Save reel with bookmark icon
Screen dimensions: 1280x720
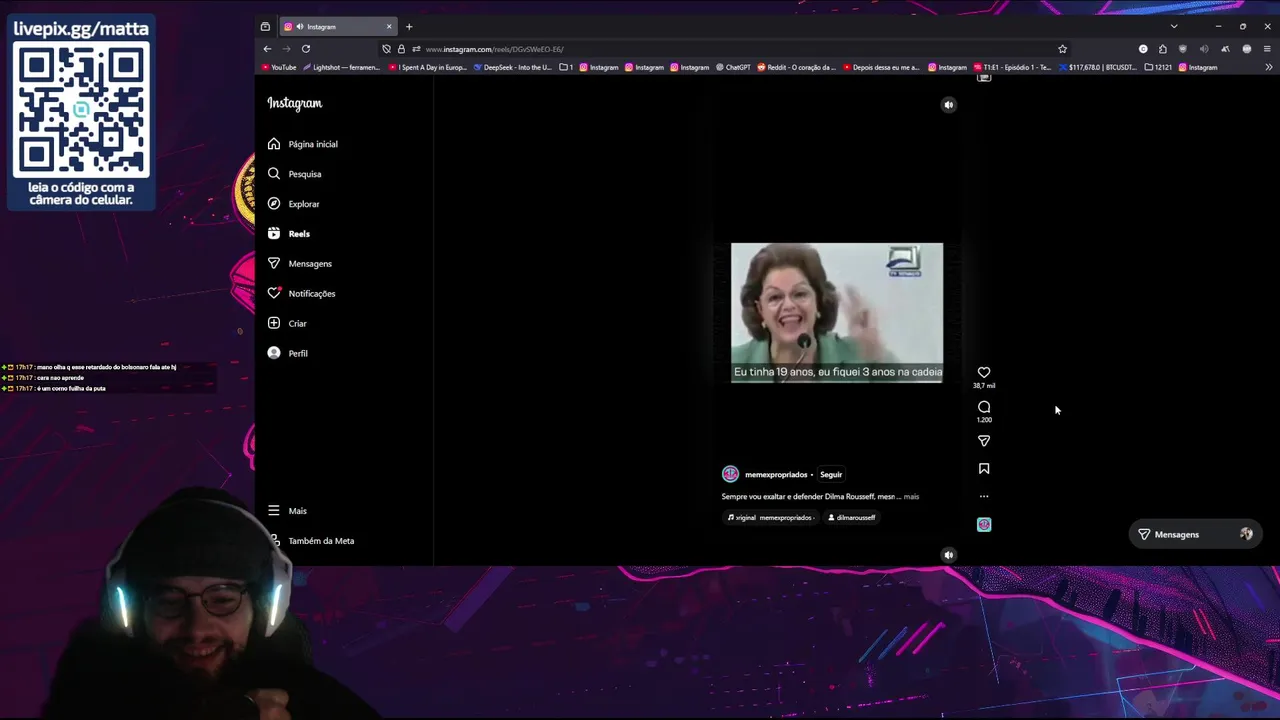[984, 468]
